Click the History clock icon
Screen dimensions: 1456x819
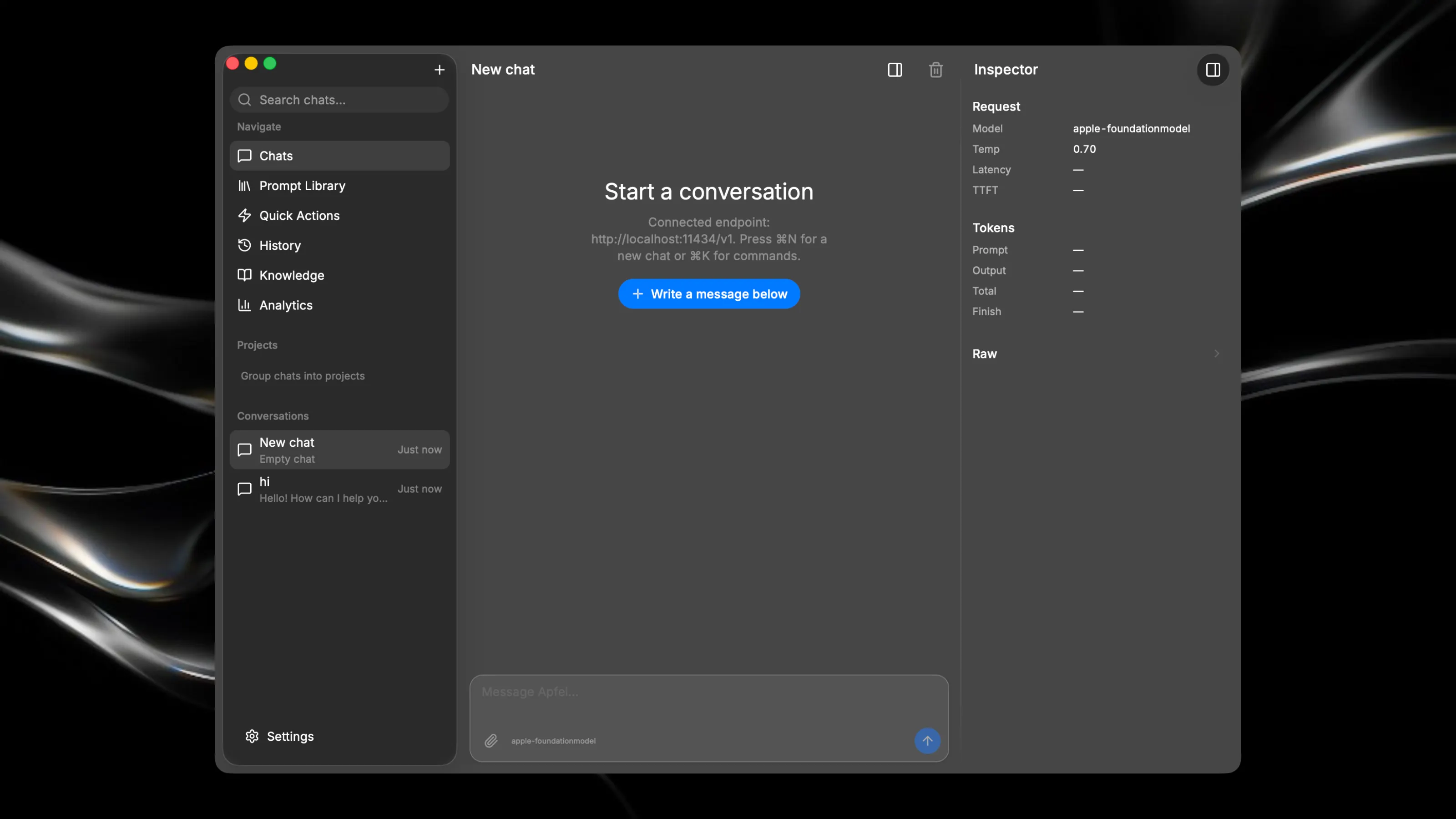244,245
